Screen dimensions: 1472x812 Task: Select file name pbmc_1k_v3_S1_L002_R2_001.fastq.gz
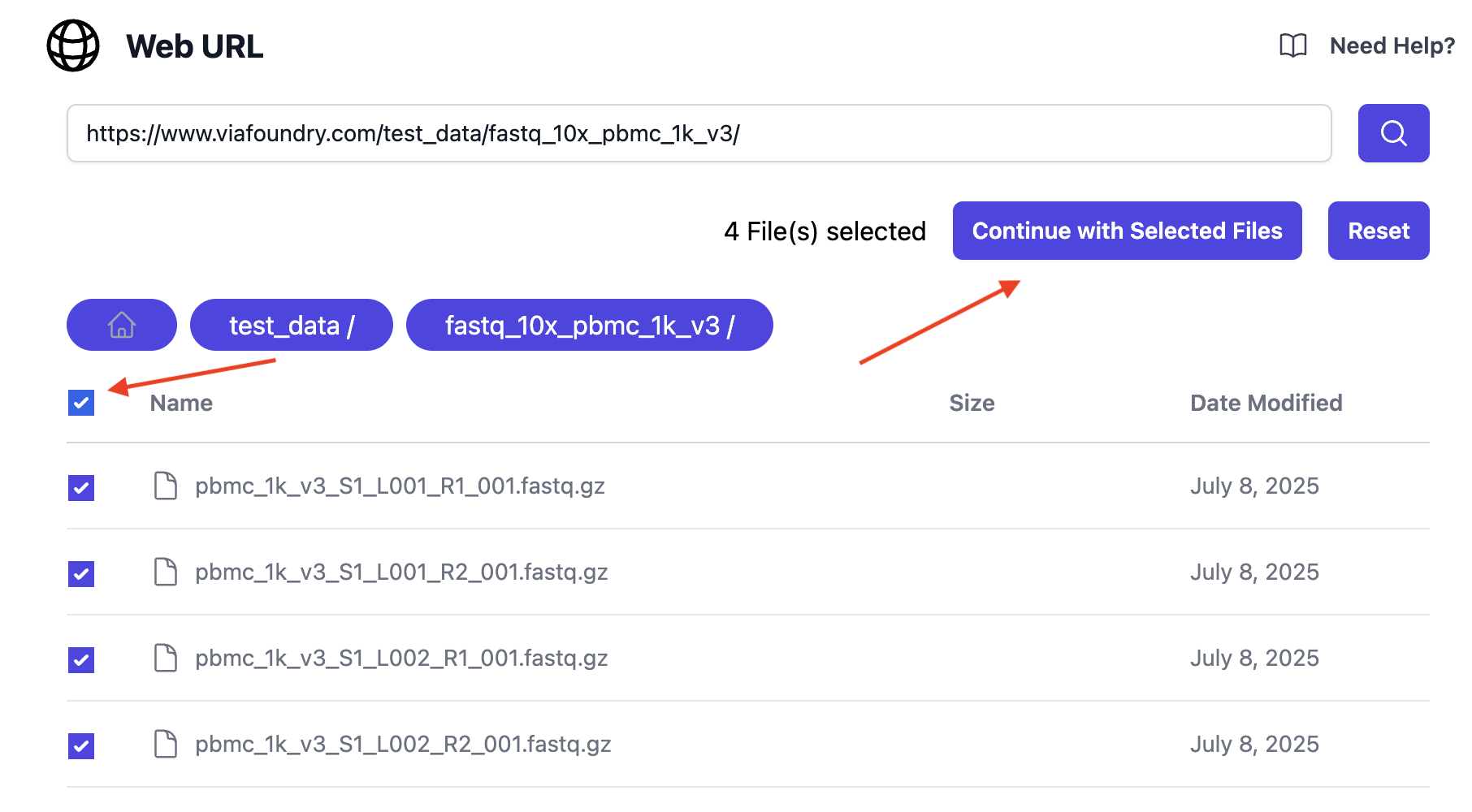(403, 744)
